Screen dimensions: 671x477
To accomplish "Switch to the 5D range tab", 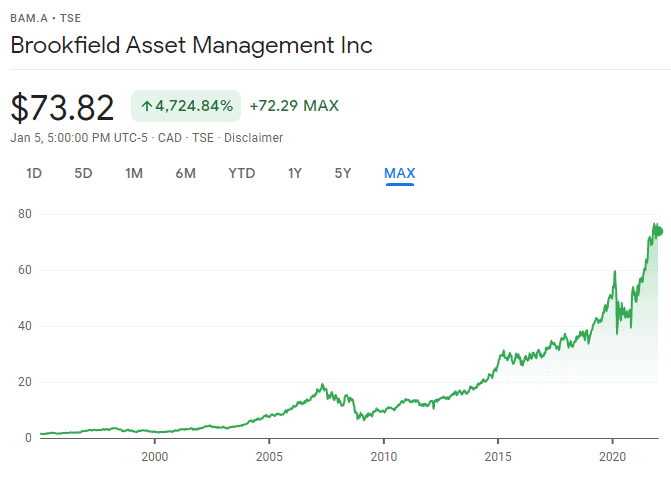I will [83, 173].
